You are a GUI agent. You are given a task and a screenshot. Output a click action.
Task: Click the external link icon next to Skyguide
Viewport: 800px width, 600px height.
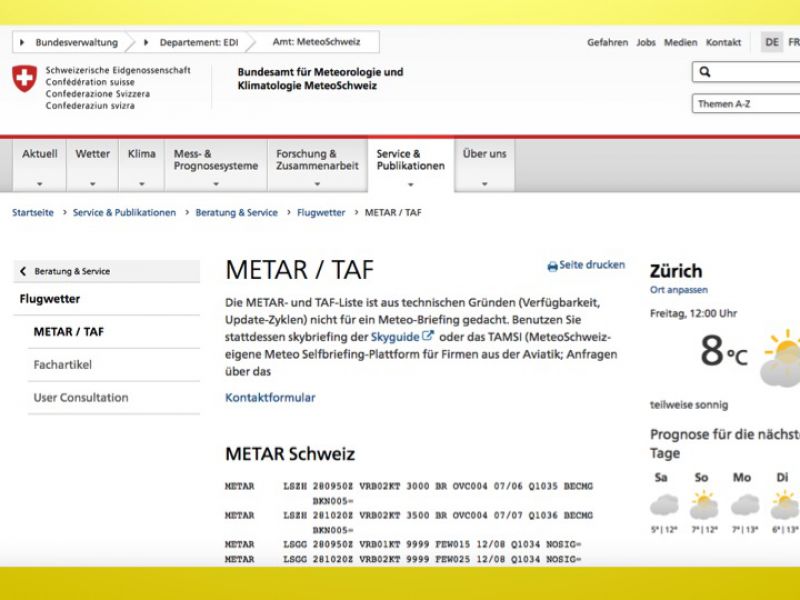click(x=428, y=336)
